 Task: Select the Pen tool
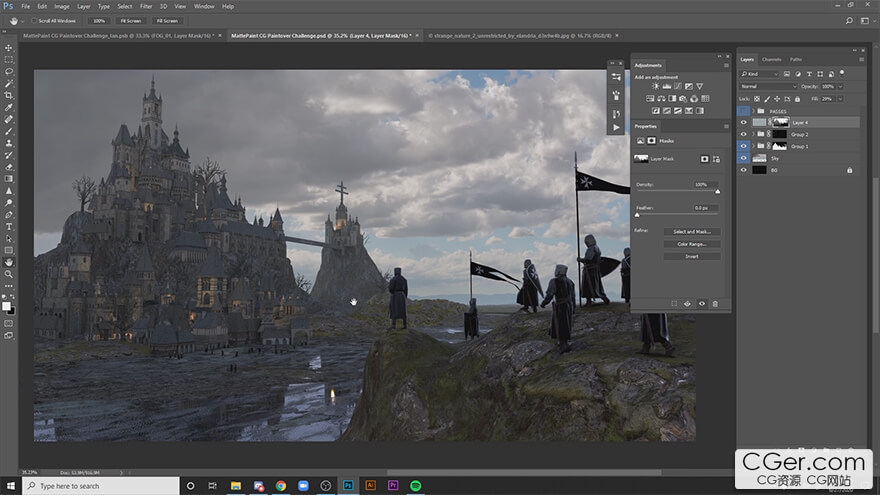point(8,215)
